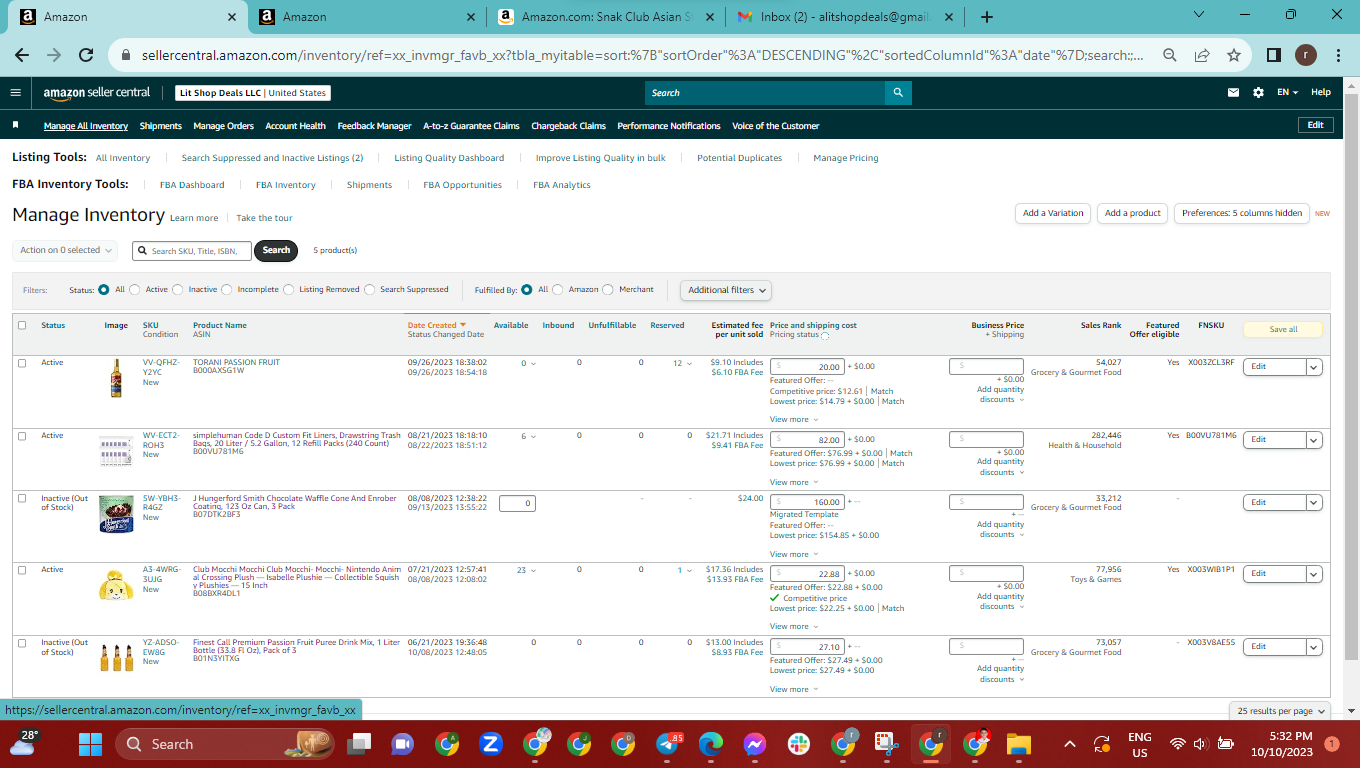Viewport: 1360px width, 768px height.
Task: Open the Edit dropdown arrow for the TORANI row
Action: pos(1314,367)
